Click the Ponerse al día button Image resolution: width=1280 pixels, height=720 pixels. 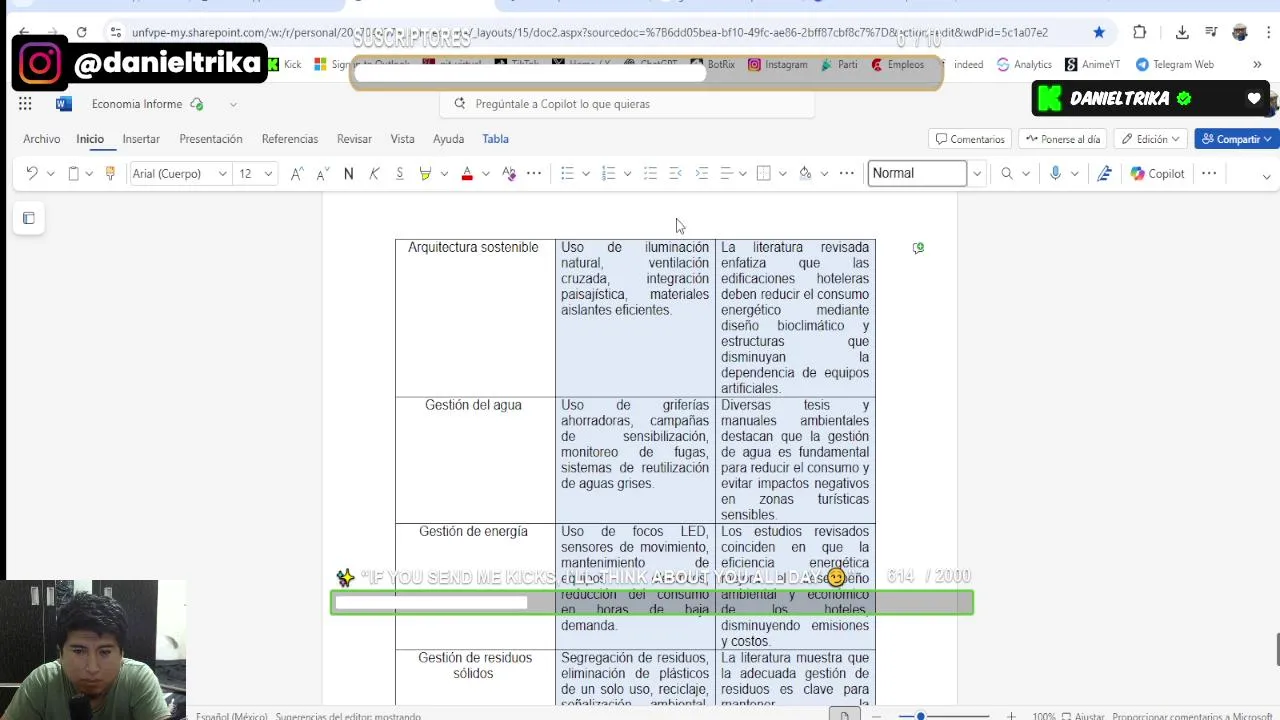(x=1063, y=139)
